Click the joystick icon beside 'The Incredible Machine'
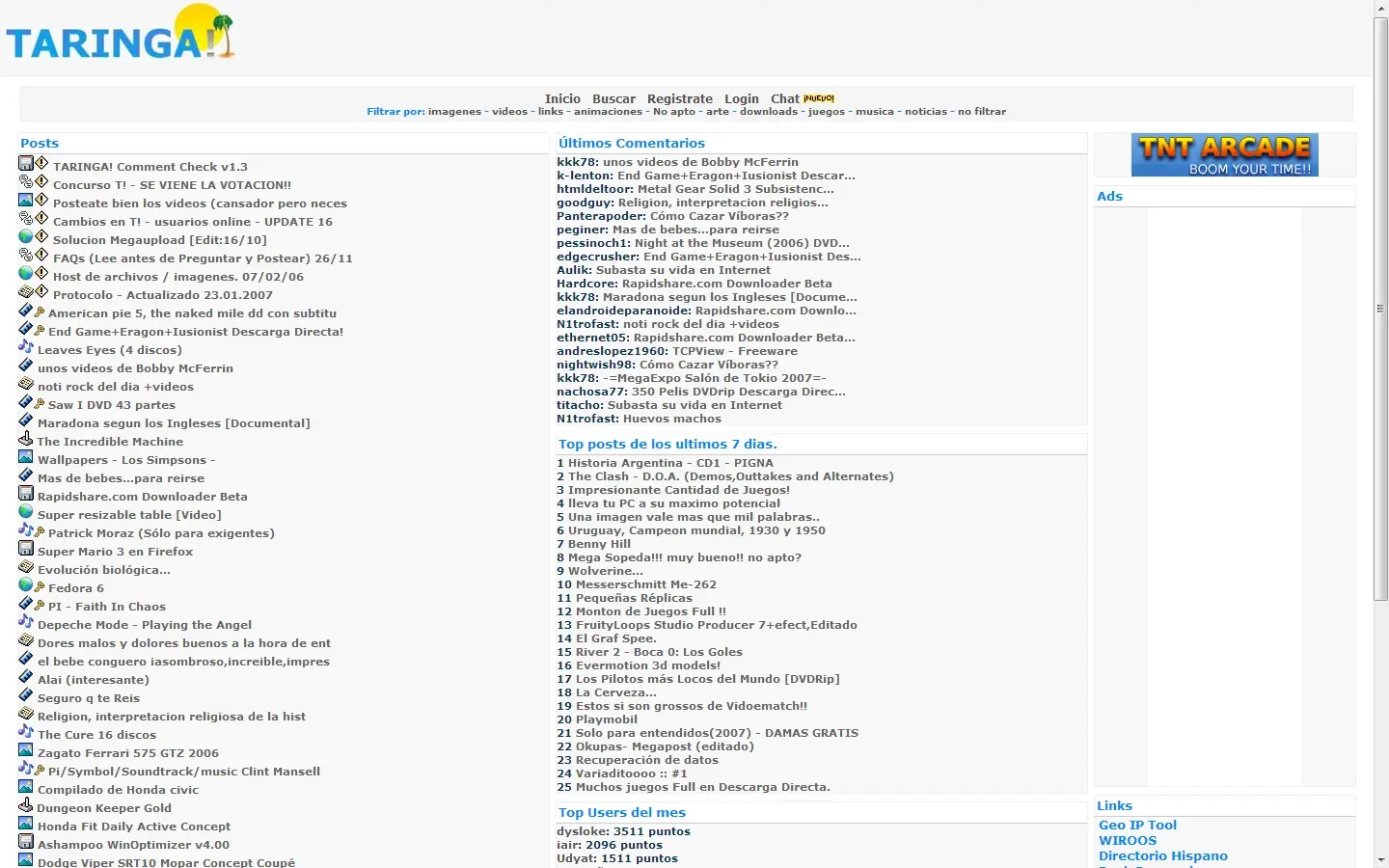Image resolution: width=1389 pixels, height=868 pixels. tap(26, 438)
